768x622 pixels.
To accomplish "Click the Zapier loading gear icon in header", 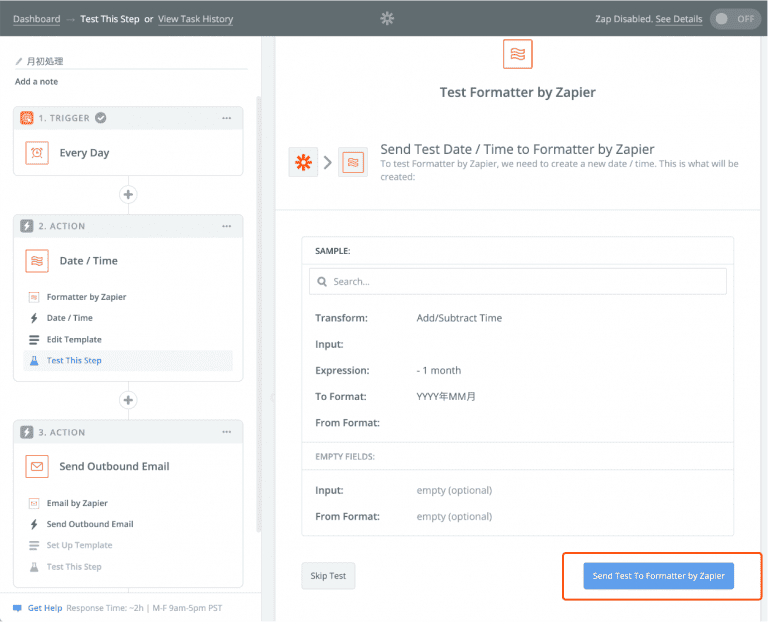I will tap(388, 19).
